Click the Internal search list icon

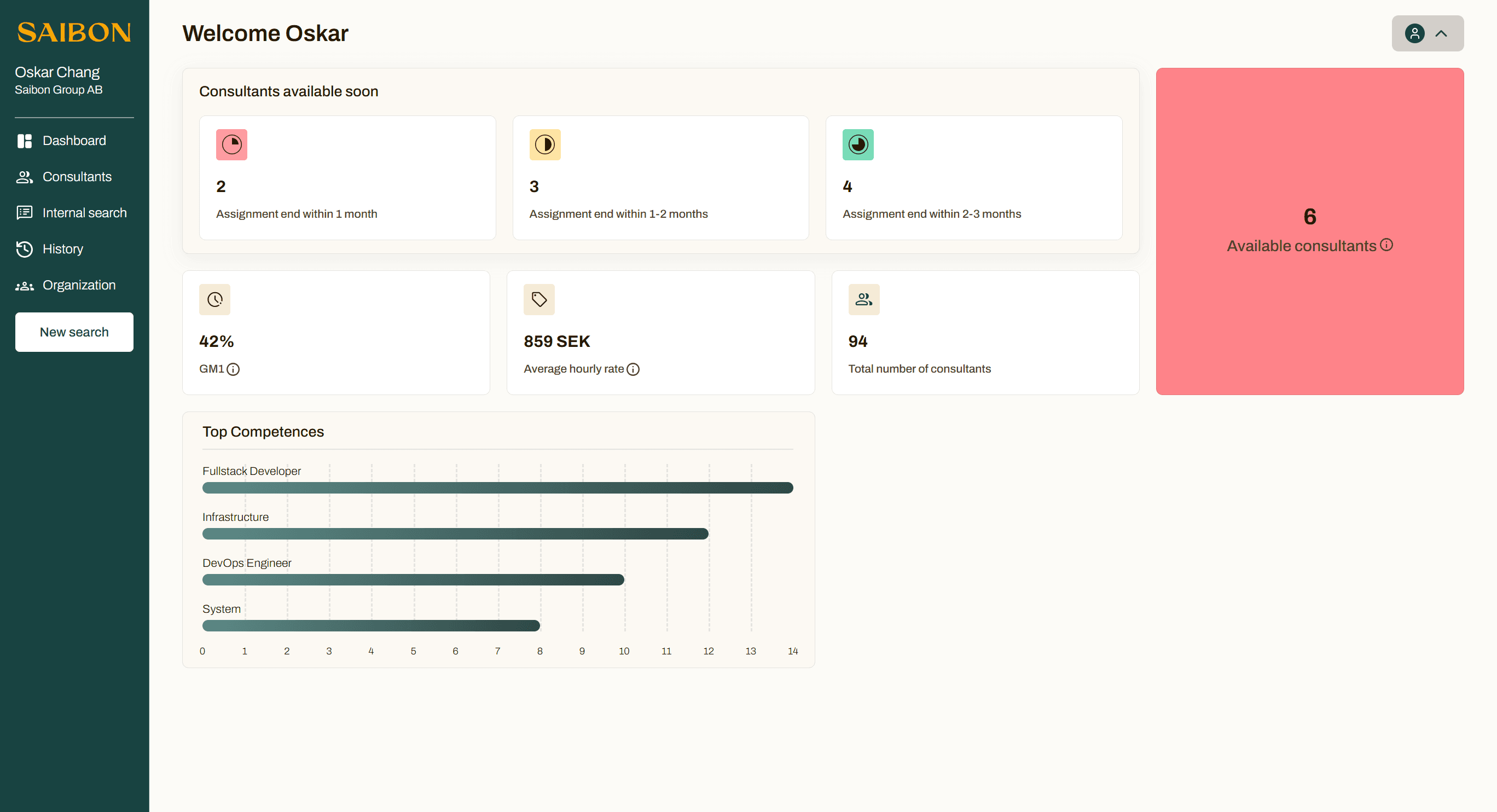click(25, 213)
